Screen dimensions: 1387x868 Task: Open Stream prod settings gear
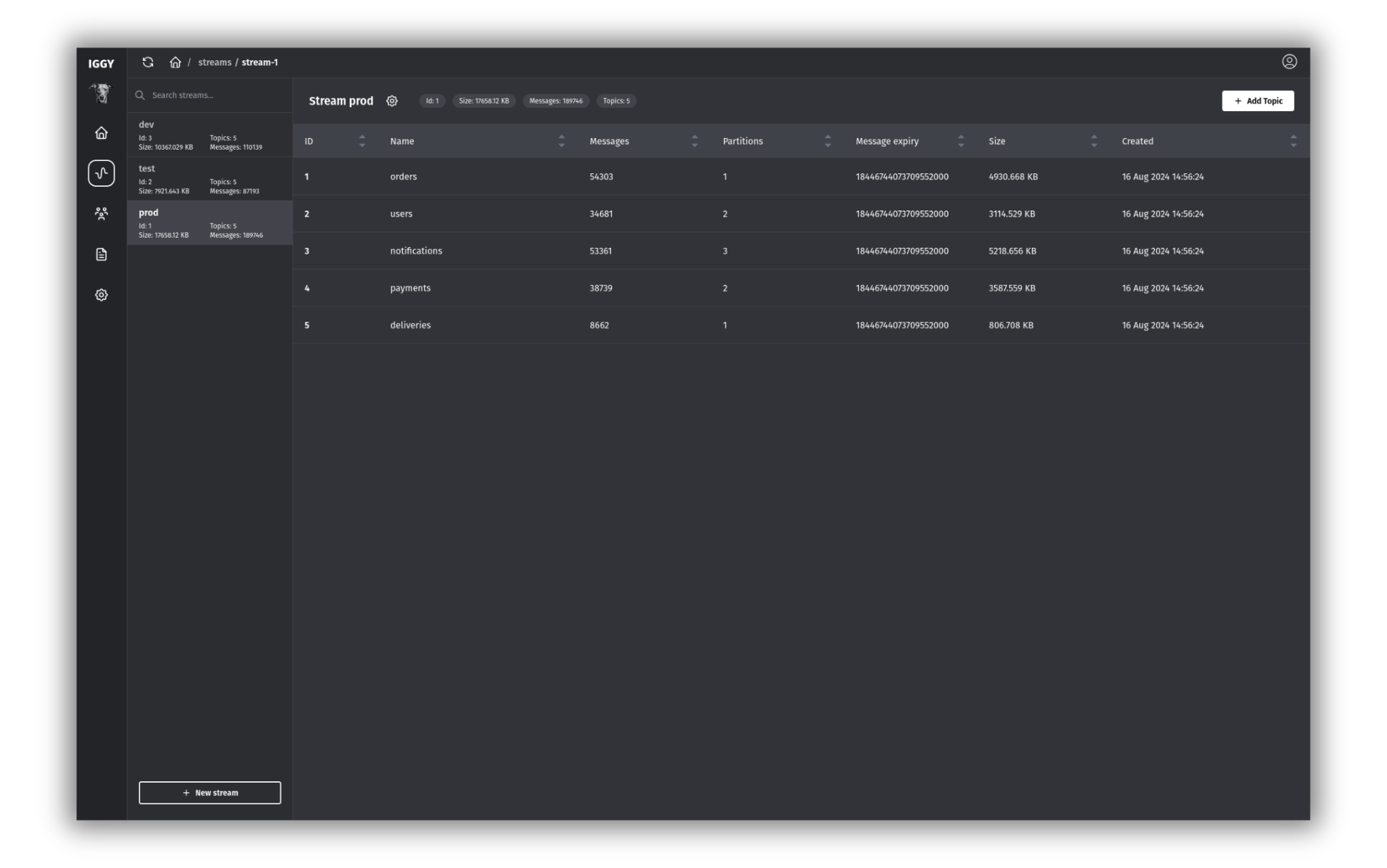(x=392, y=101)
